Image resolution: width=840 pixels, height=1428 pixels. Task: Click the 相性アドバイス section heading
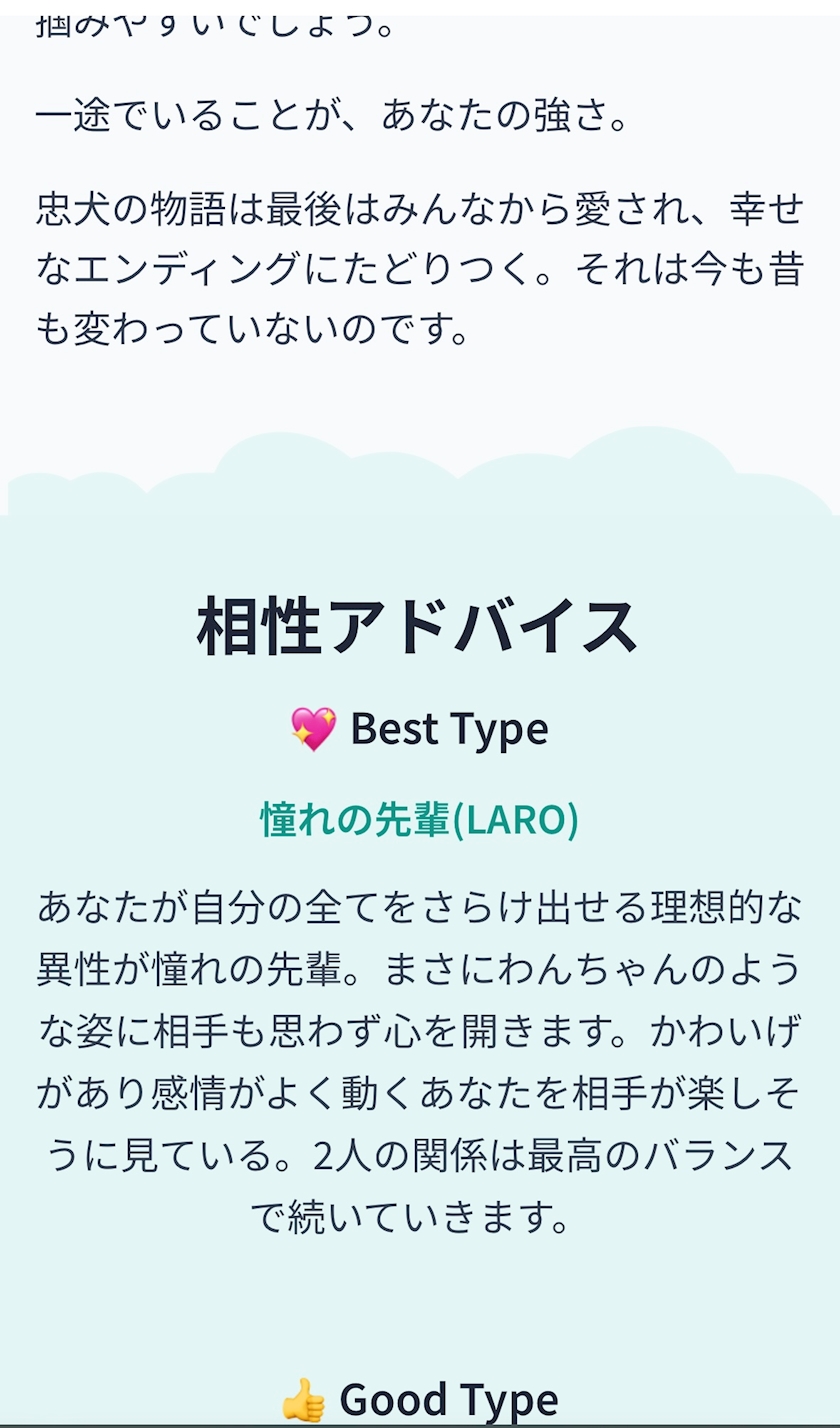(418, 628)
